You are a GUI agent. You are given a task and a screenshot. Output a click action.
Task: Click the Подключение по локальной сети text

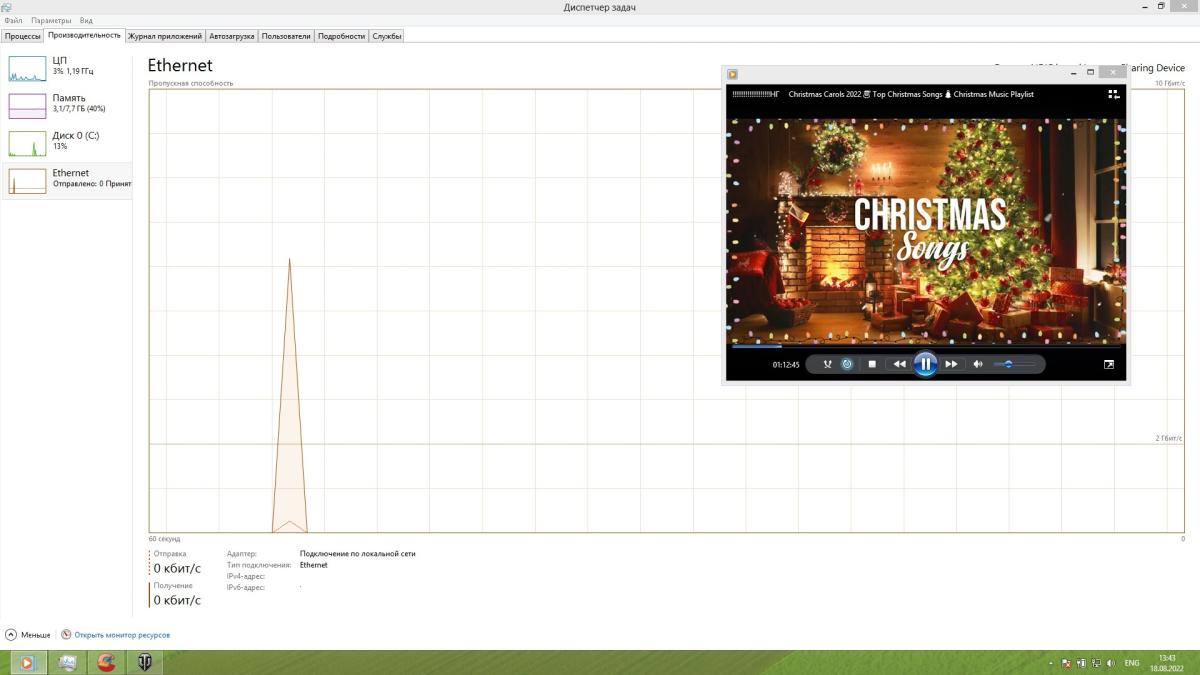point(357,553)
